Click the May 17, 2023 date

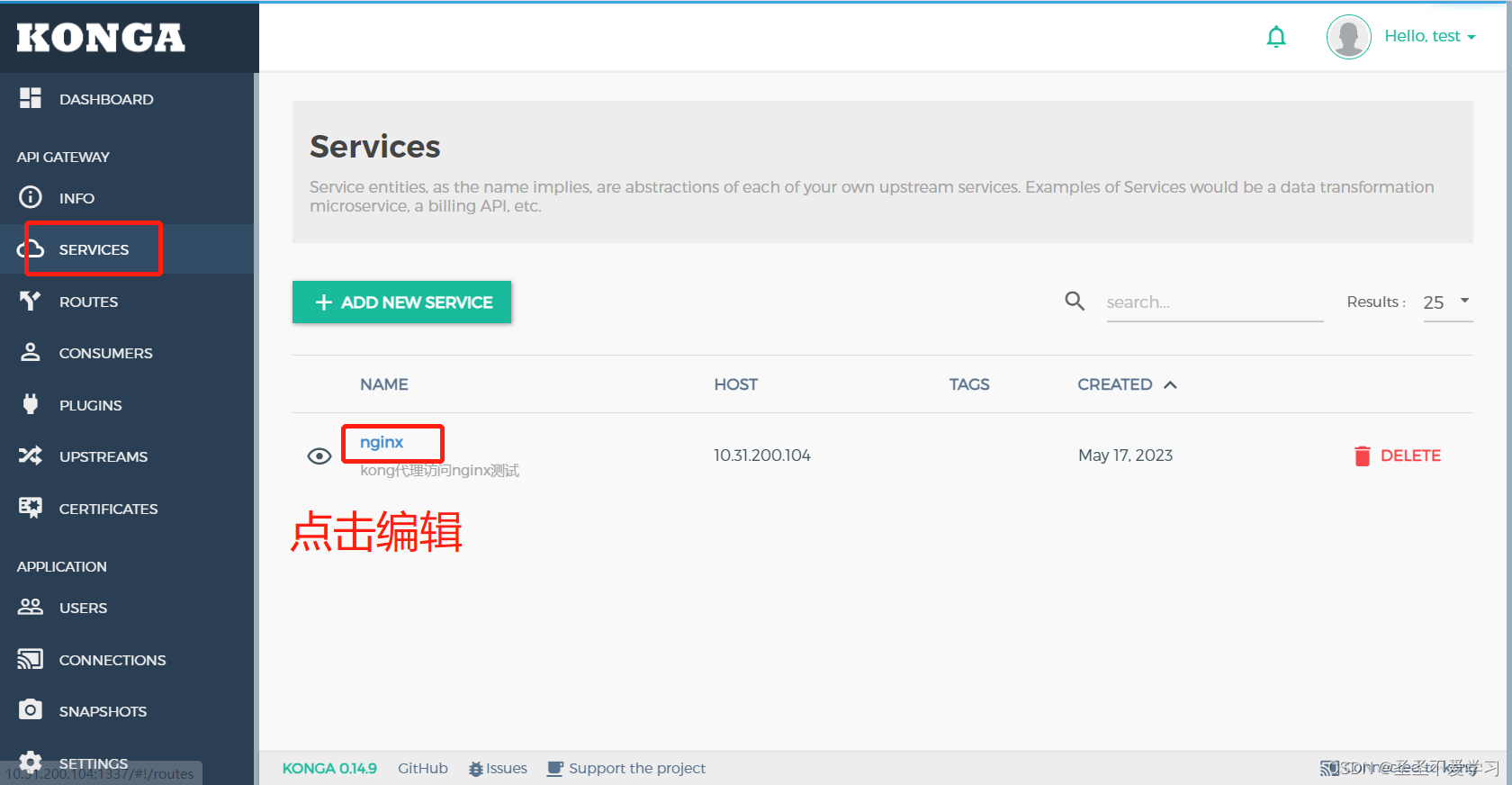click(1126, 456)
